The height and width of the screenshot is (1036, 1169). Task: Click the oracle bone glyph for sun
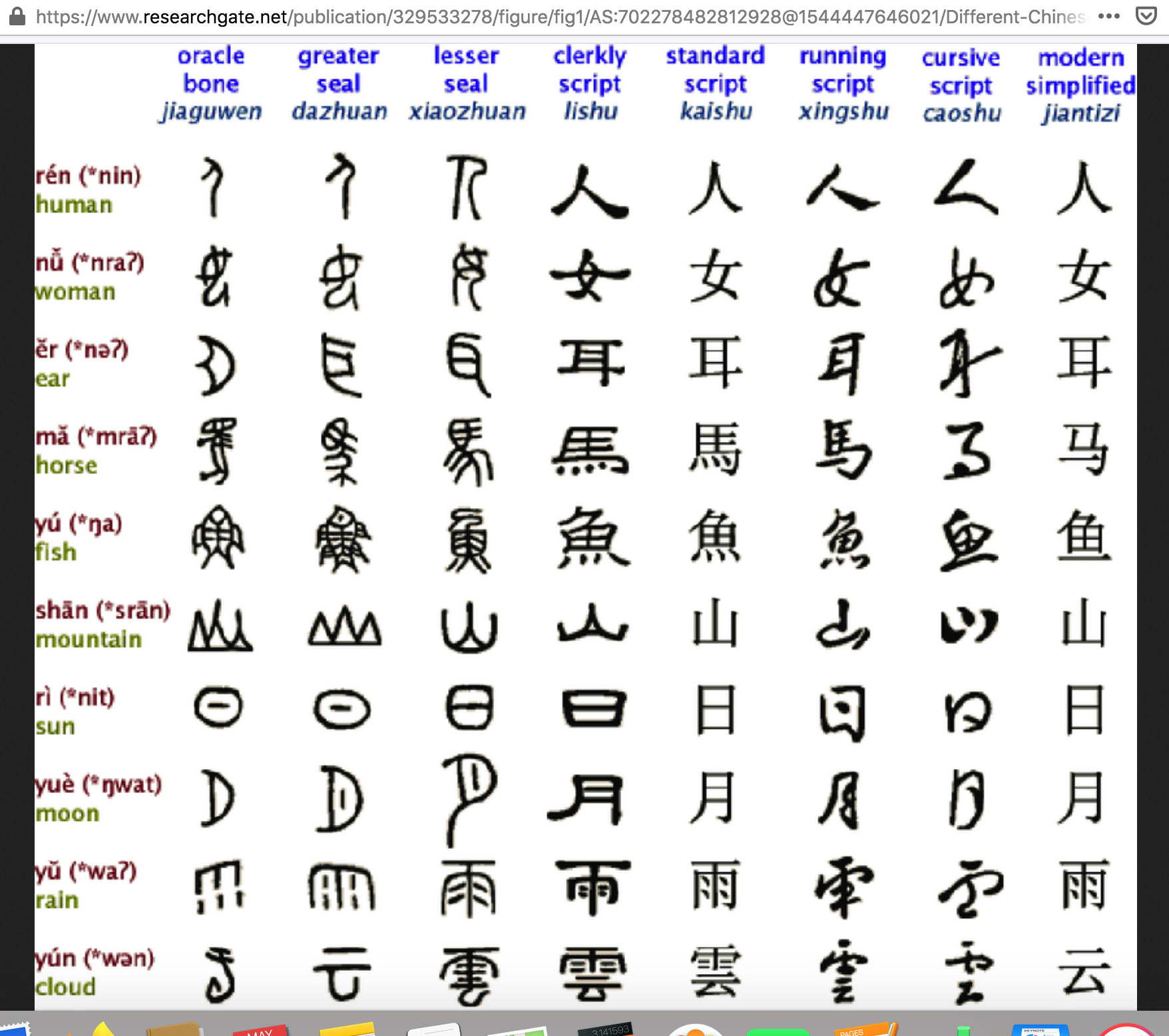(x=218, y=706)
